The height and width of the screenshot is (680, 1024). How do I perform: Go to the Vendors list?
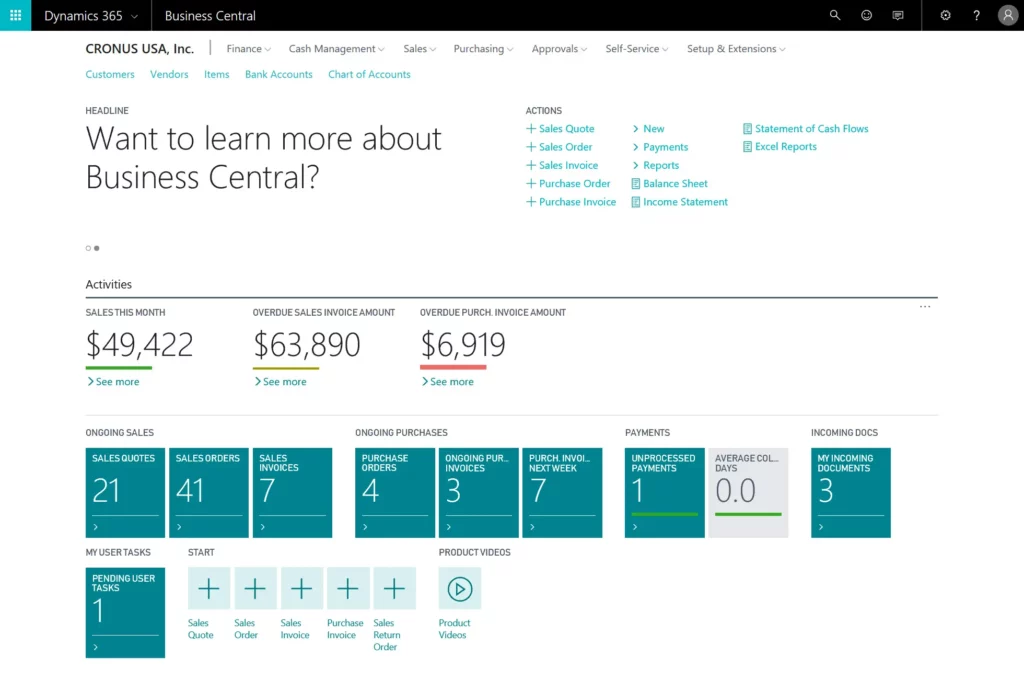tap(169, 74)
